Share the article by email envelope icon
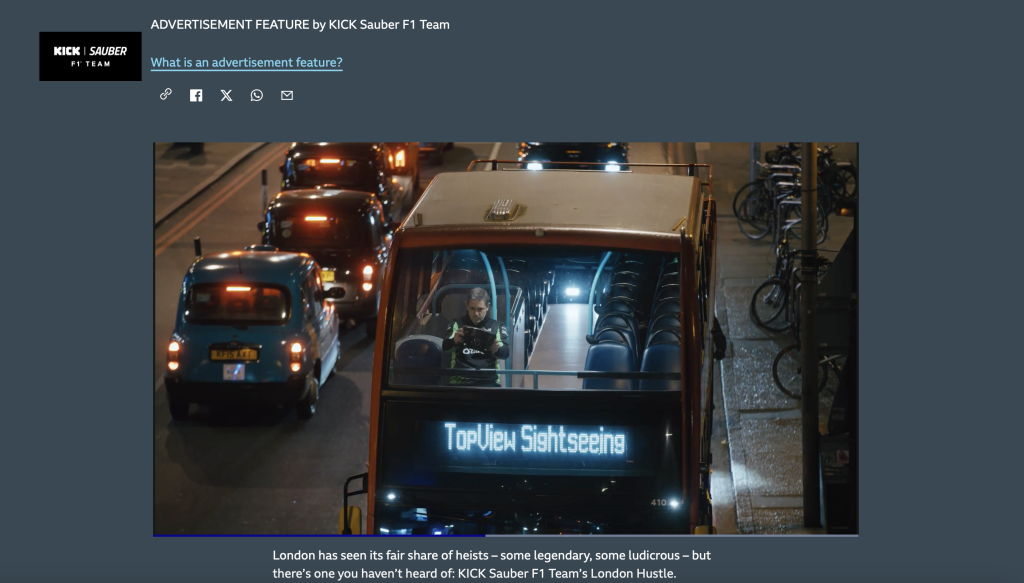Screen dimensions: 1024x583 click(x=287, y=95)
